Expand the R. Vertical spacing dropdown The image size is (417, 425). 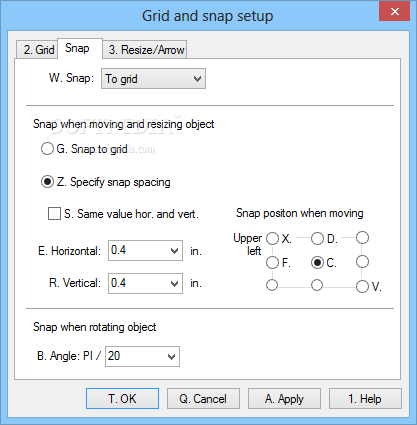[145, 283]
